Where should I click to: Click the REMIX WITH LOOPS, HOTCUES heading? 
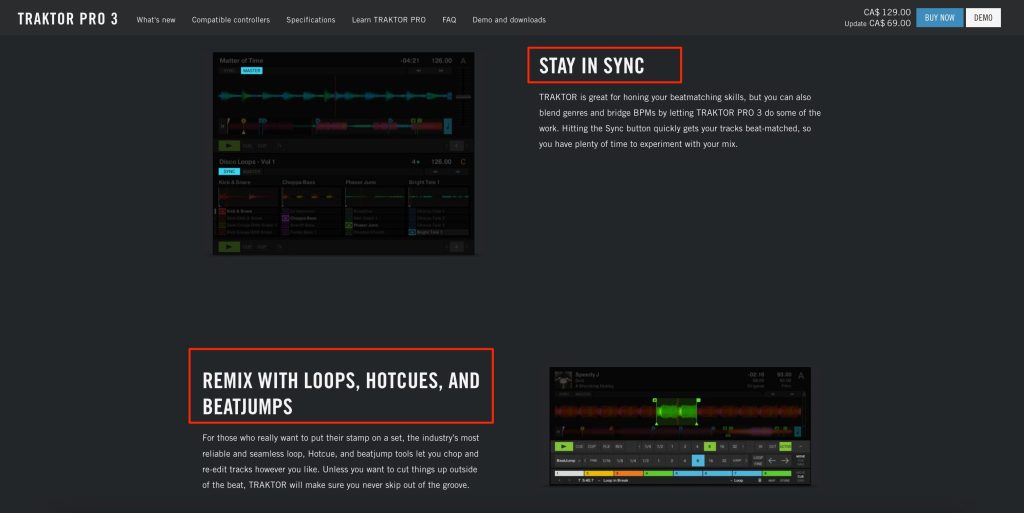(341, 393)
